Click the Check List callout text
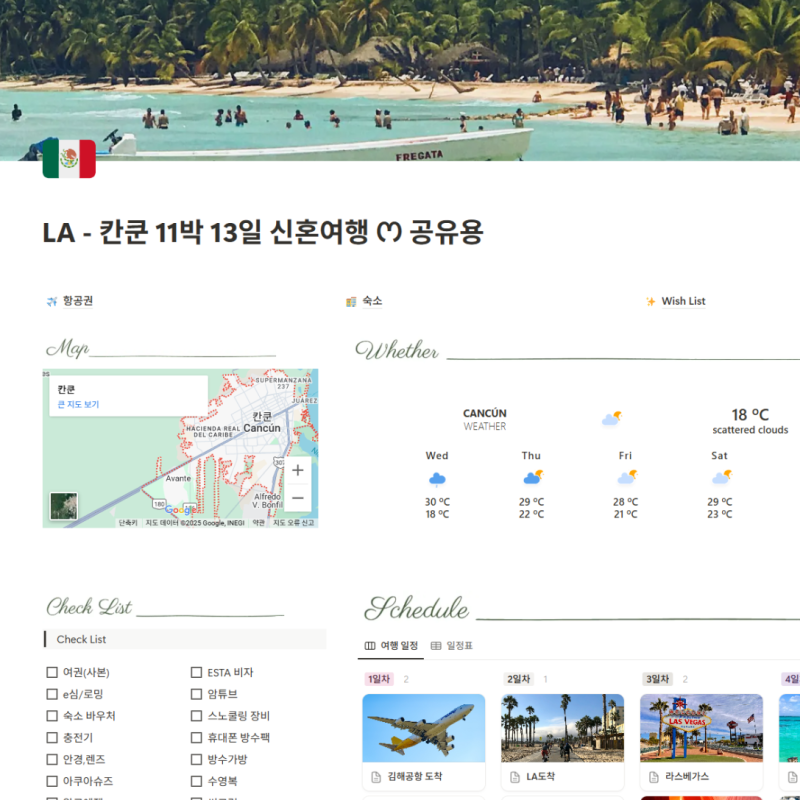The width and height of the screenshot is (800, 800). pyautogui.click(x=81, y=639)
